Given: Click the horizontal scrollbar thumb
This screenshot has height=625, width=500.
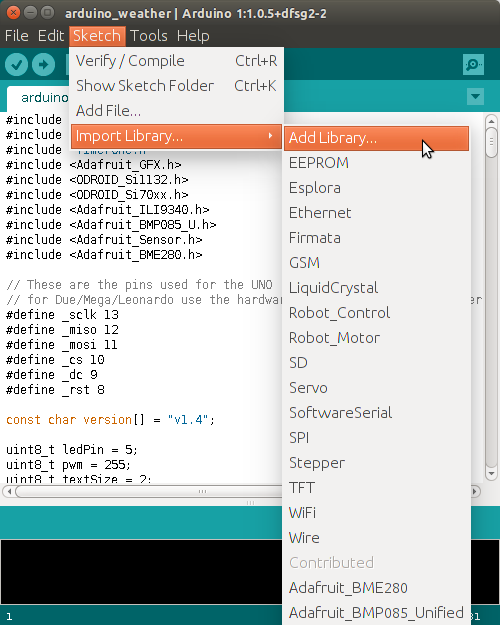Looking at the screenshot, I should [x=149, y=491].
